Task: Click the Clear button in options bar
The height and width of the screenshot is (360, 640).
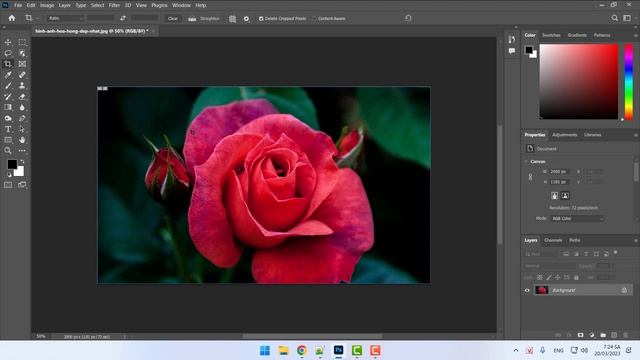Action: [x=173, y=19]
